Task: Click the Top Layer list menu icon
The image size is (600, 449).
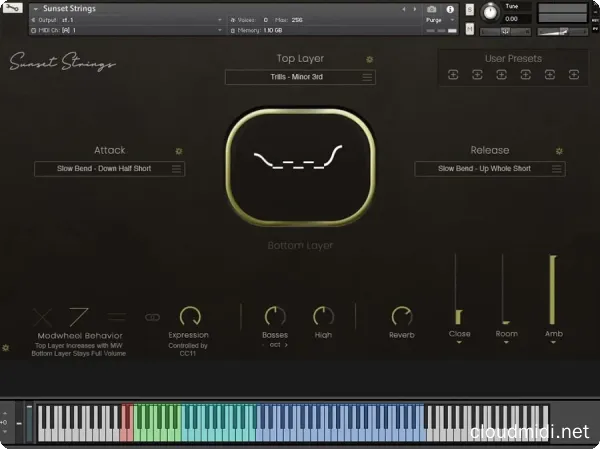Action: 367,77
